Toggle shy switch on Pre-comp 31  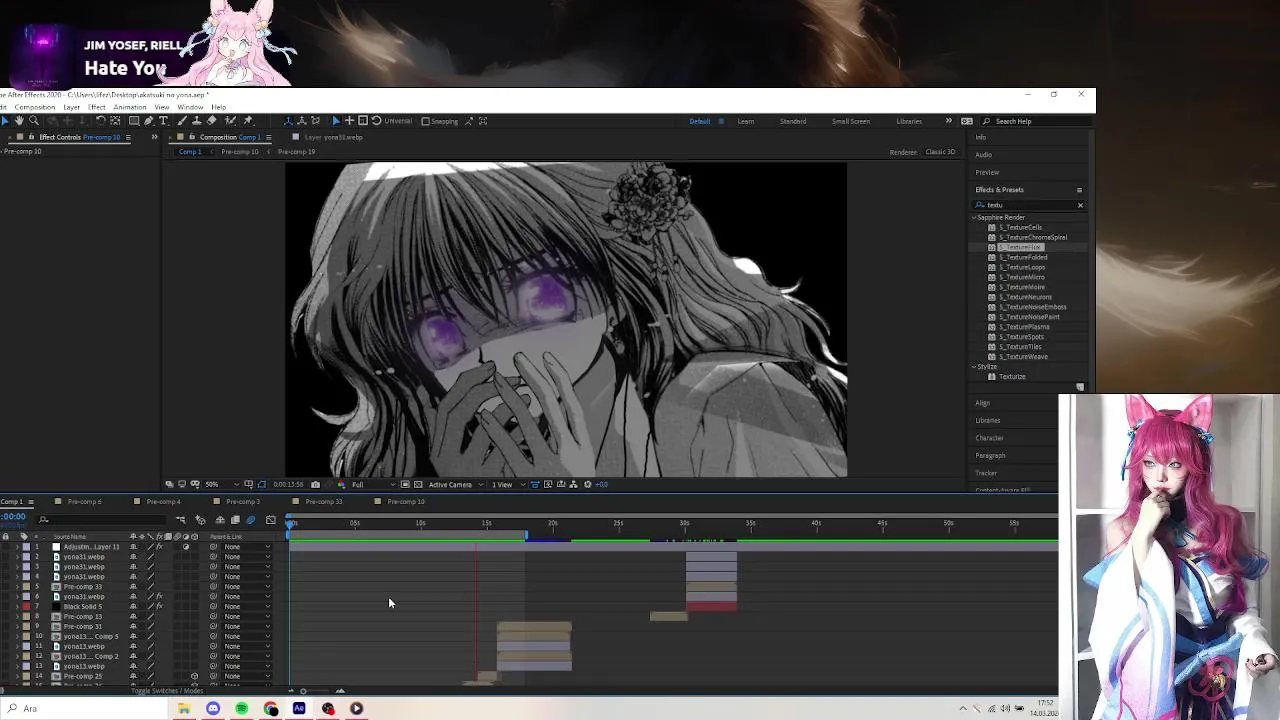(x=133, y=626)
